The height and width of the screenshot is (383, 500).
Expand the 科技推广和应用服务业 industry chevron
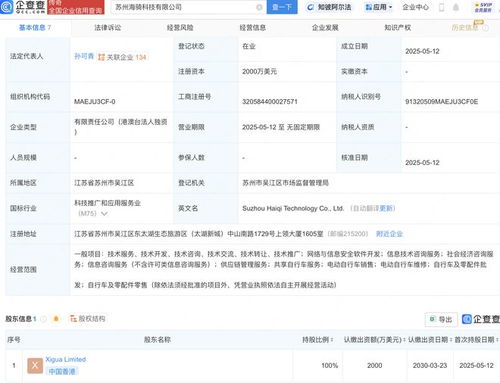point(104,214)
